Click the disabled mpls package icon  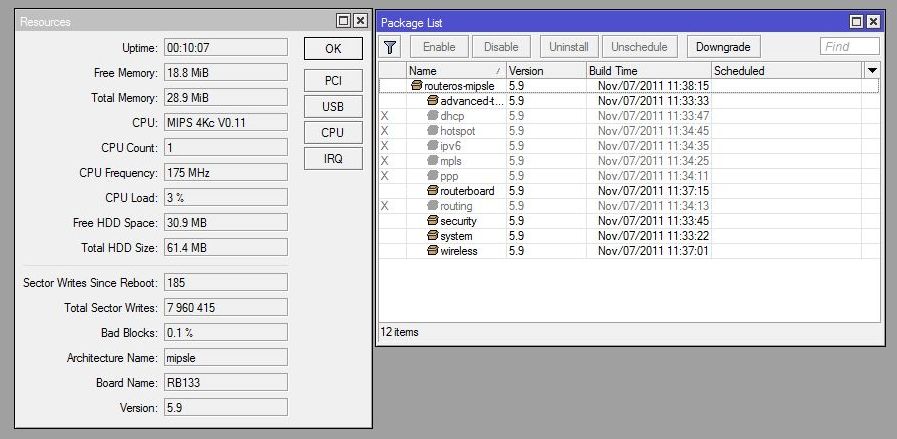pos(433,161)
